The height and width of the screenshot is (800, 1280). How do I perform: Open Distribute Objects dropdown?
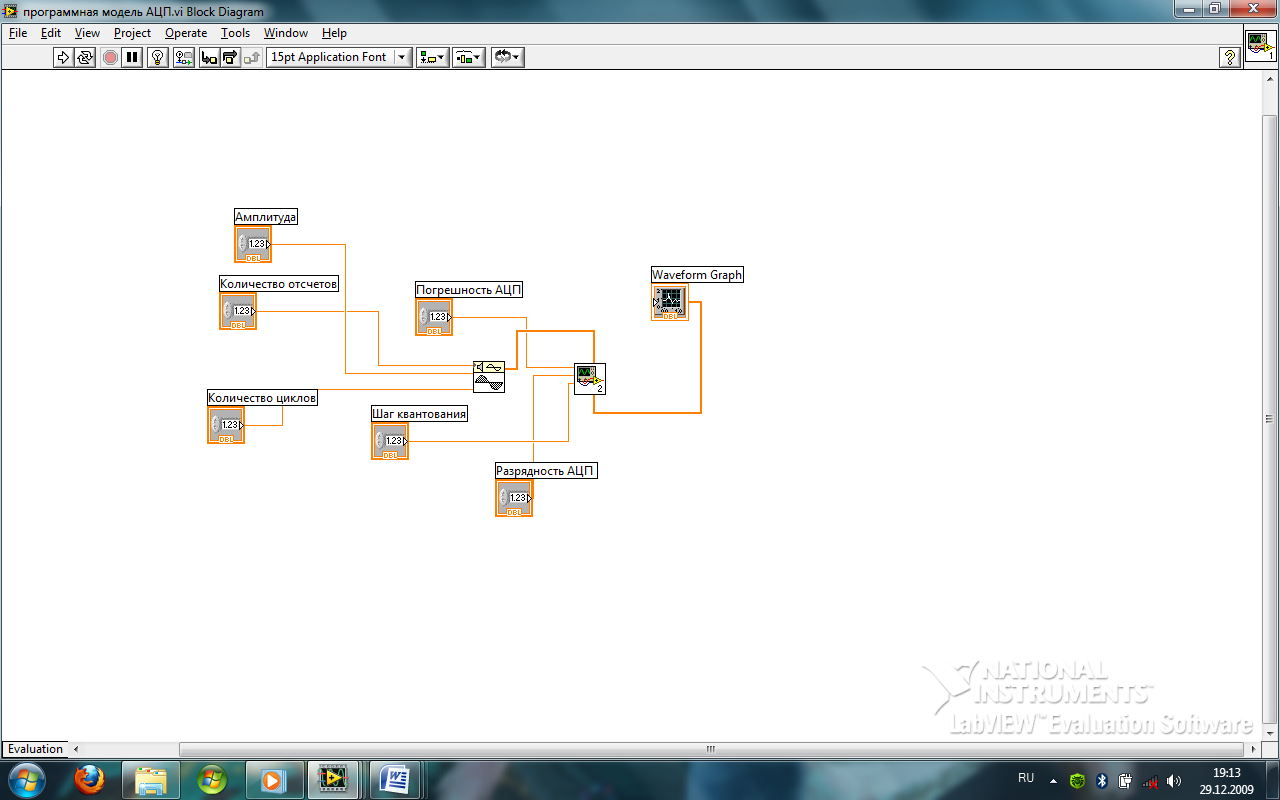coord(469,57)
